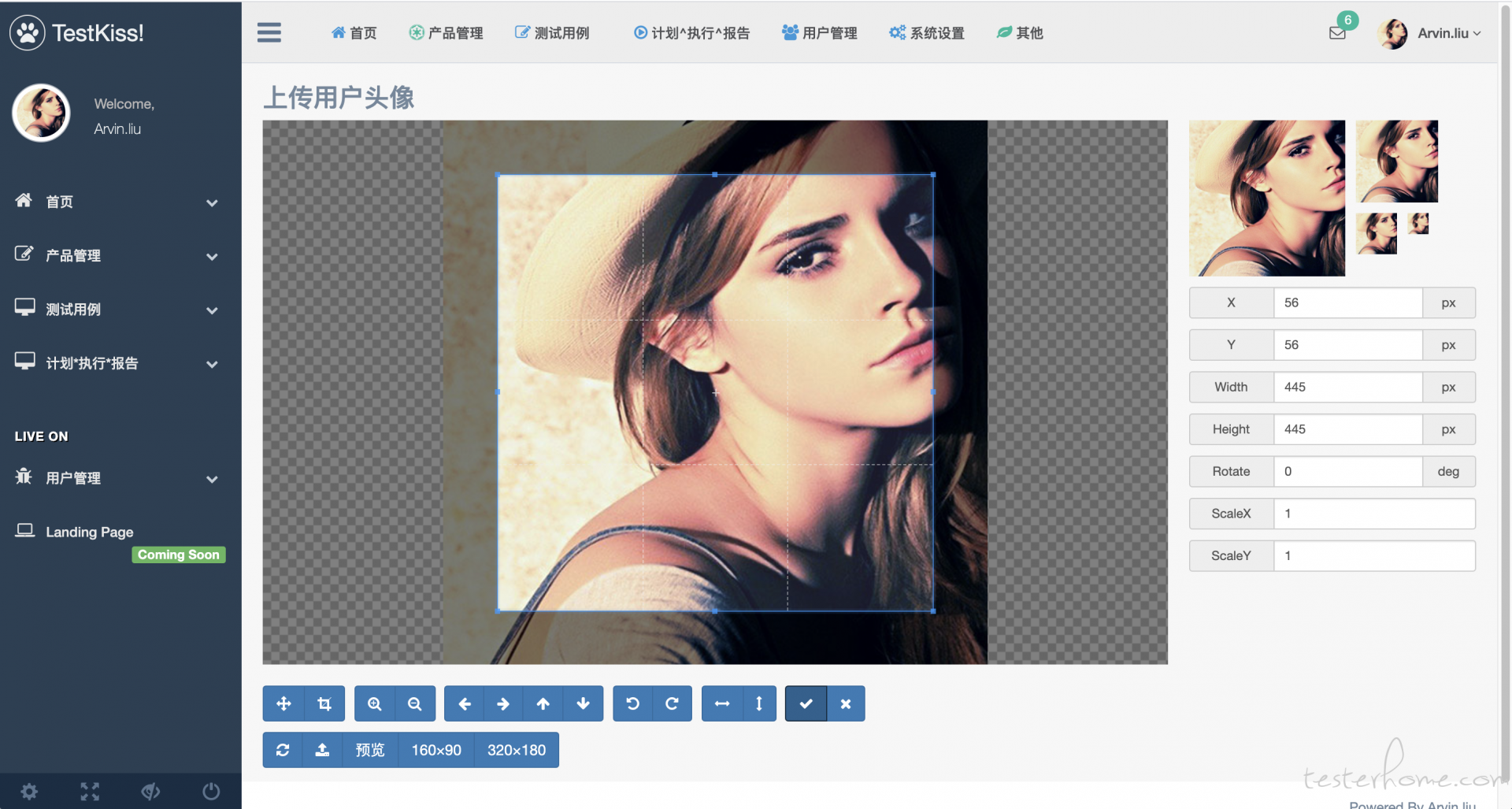Viewport: 1512px width, 809px height.
Task: Rotate image clockwise
Action: coord(673,703)
